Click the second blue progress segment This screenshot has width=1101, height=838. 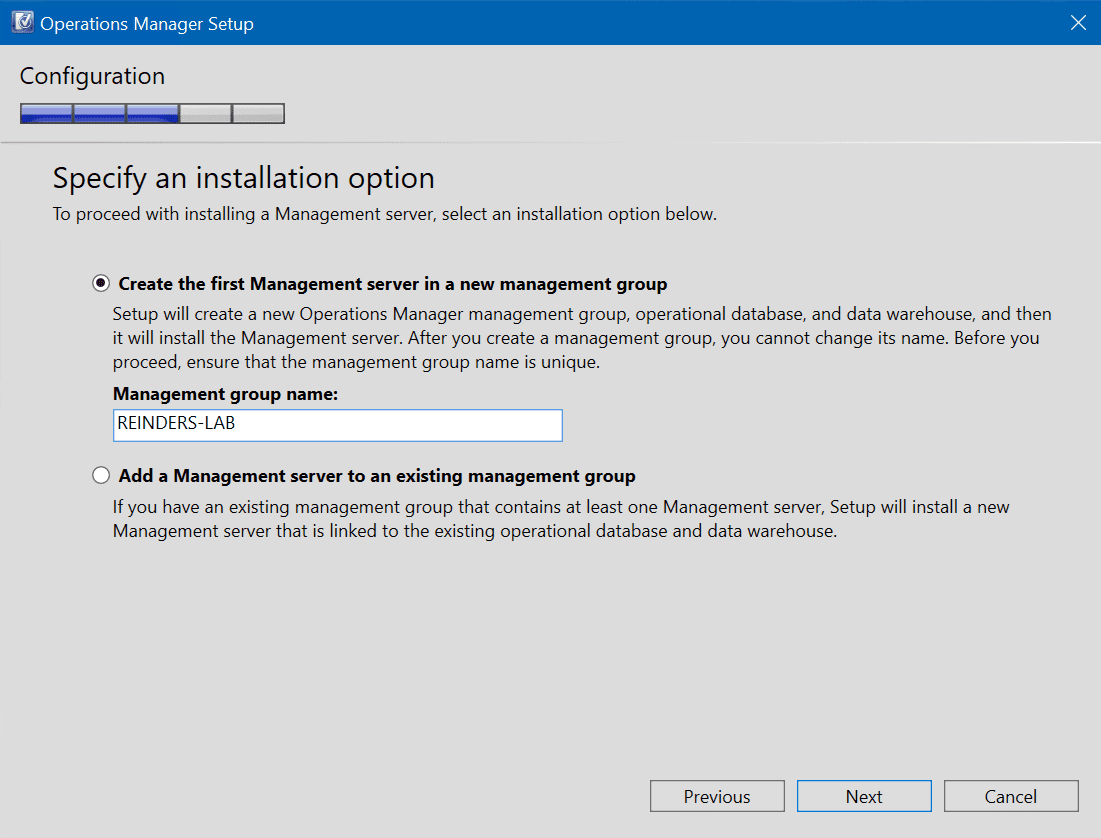coord(99,113)
